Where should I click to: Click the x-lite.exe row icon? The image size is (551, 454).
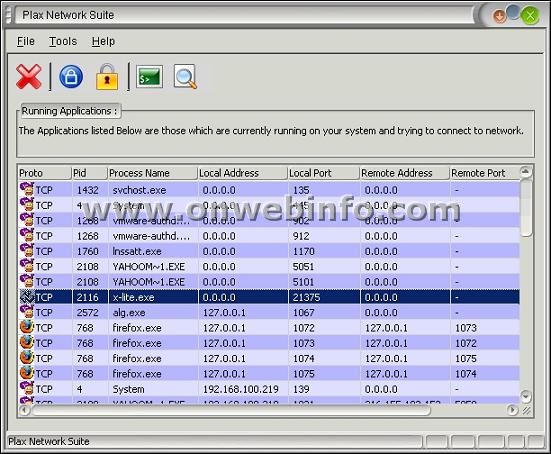(x=27, y=297)
